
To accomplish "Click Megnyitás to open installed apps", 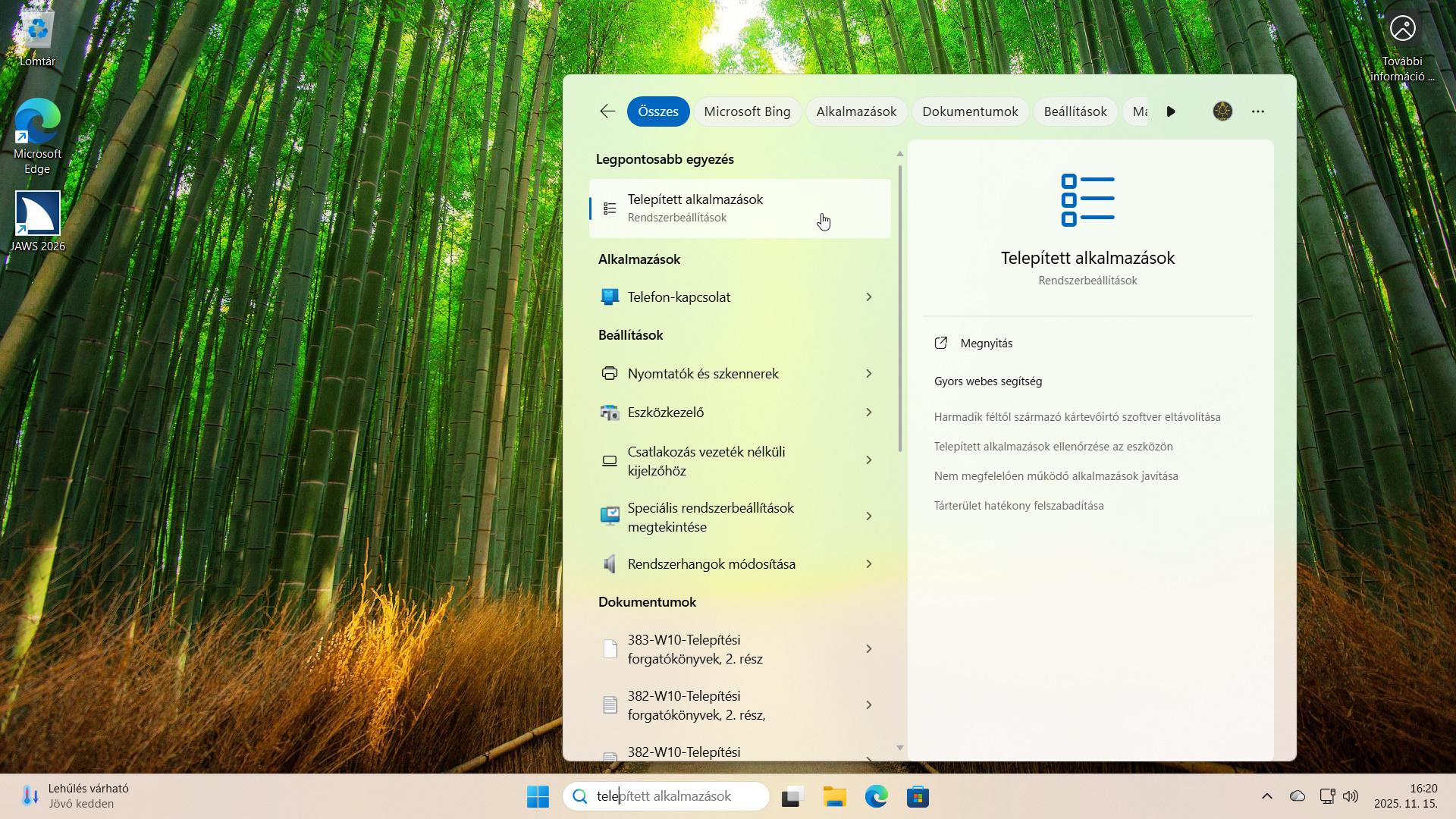I will (986, 344).
